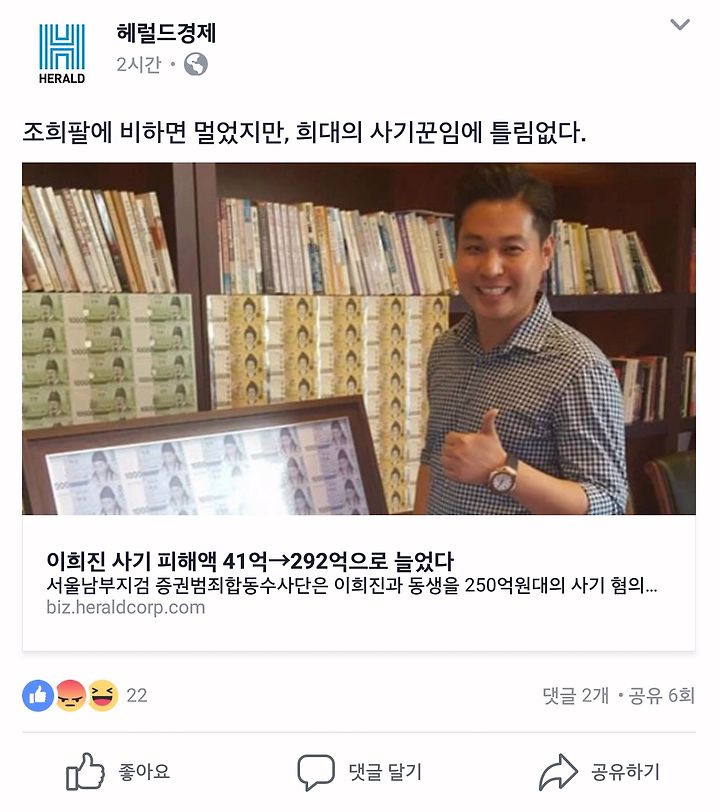This screenshot has width=720, height=812.
Task: Open the article photo thumbnail
Action: [358, 339]
